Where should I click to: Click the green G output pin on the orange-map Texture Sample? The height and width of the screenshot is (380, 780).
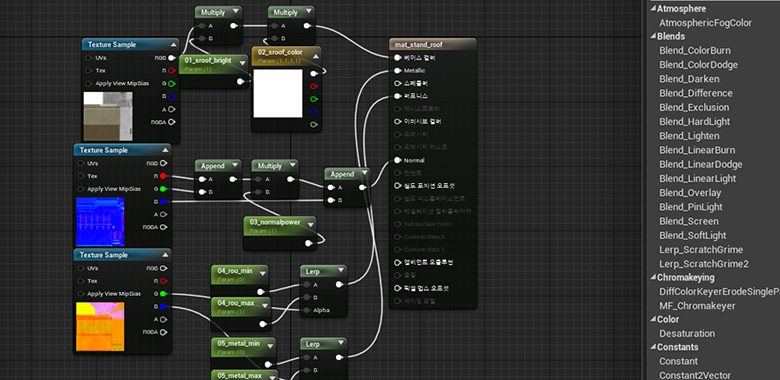163,293
